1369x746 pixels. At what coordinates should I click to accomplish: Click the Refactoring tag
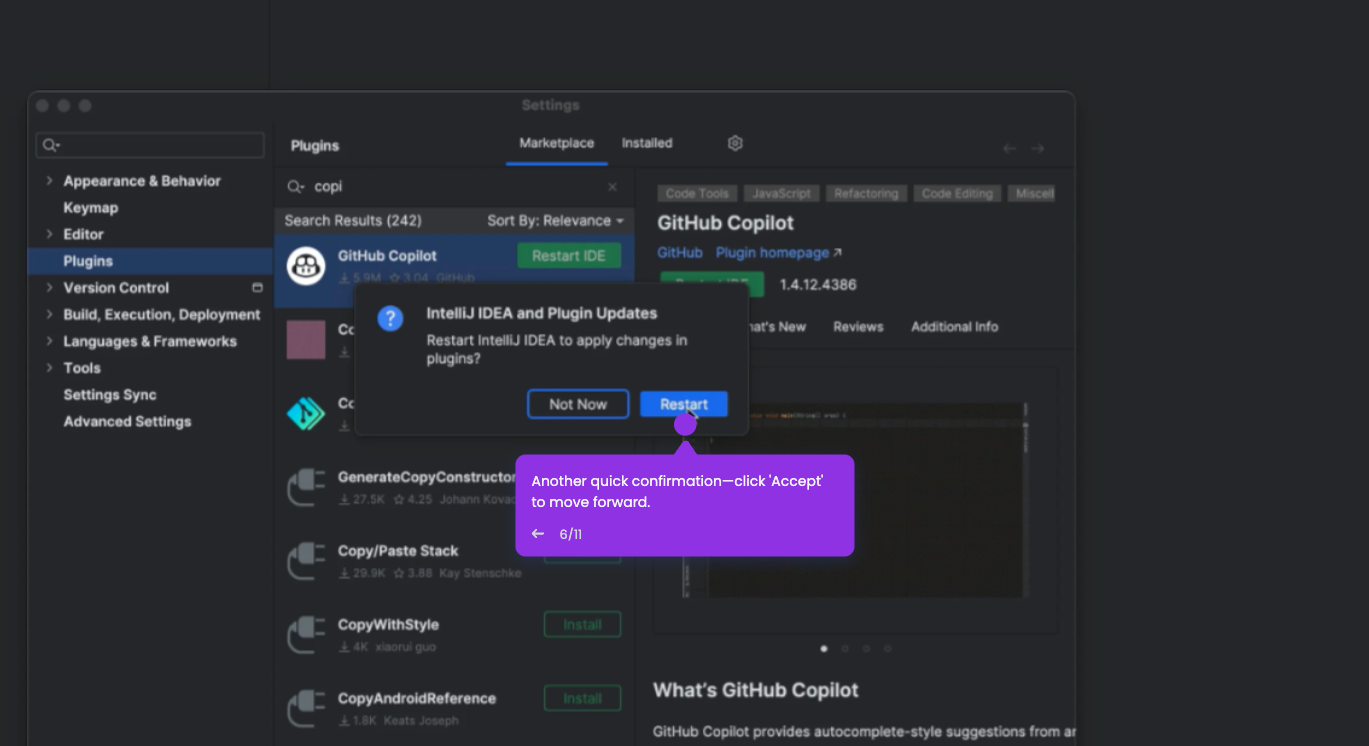[x=867, y=194]
